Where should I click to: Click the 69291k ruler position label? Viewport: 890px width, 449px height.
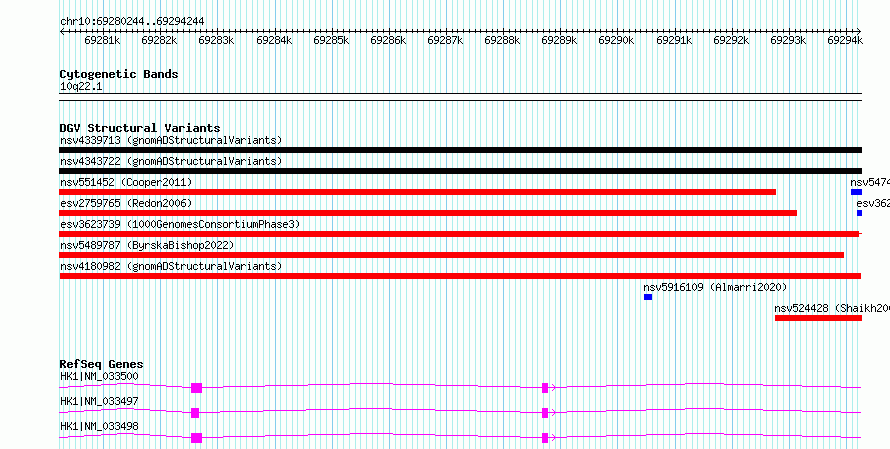click(674, 40)
